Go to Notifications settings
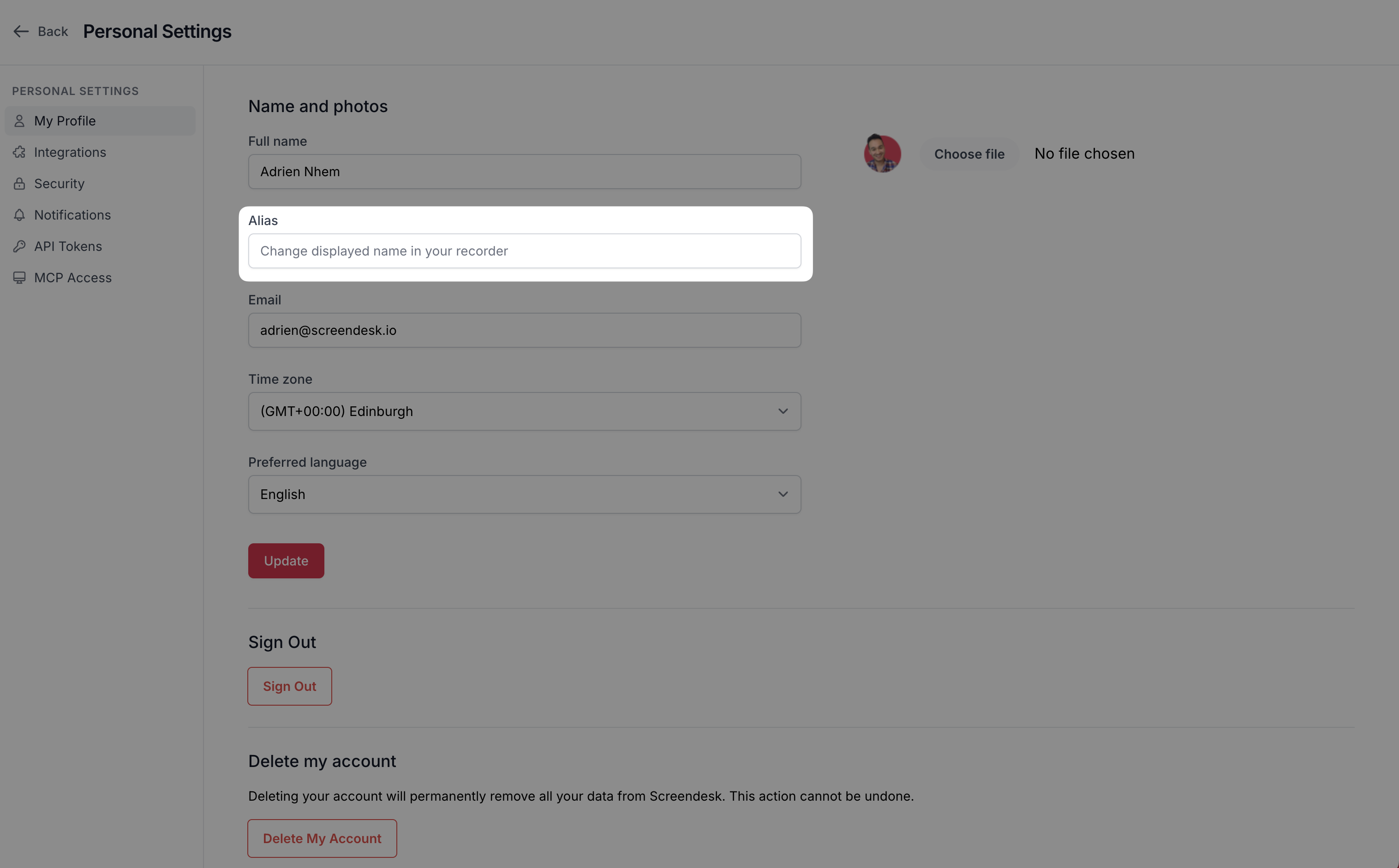 tap(72, 215)
